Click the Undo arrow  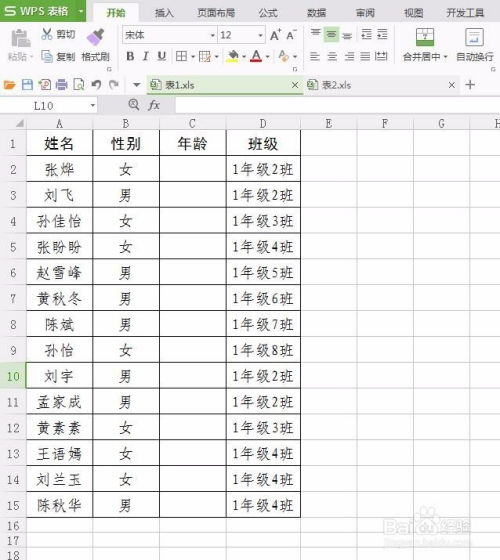[96, 85]
